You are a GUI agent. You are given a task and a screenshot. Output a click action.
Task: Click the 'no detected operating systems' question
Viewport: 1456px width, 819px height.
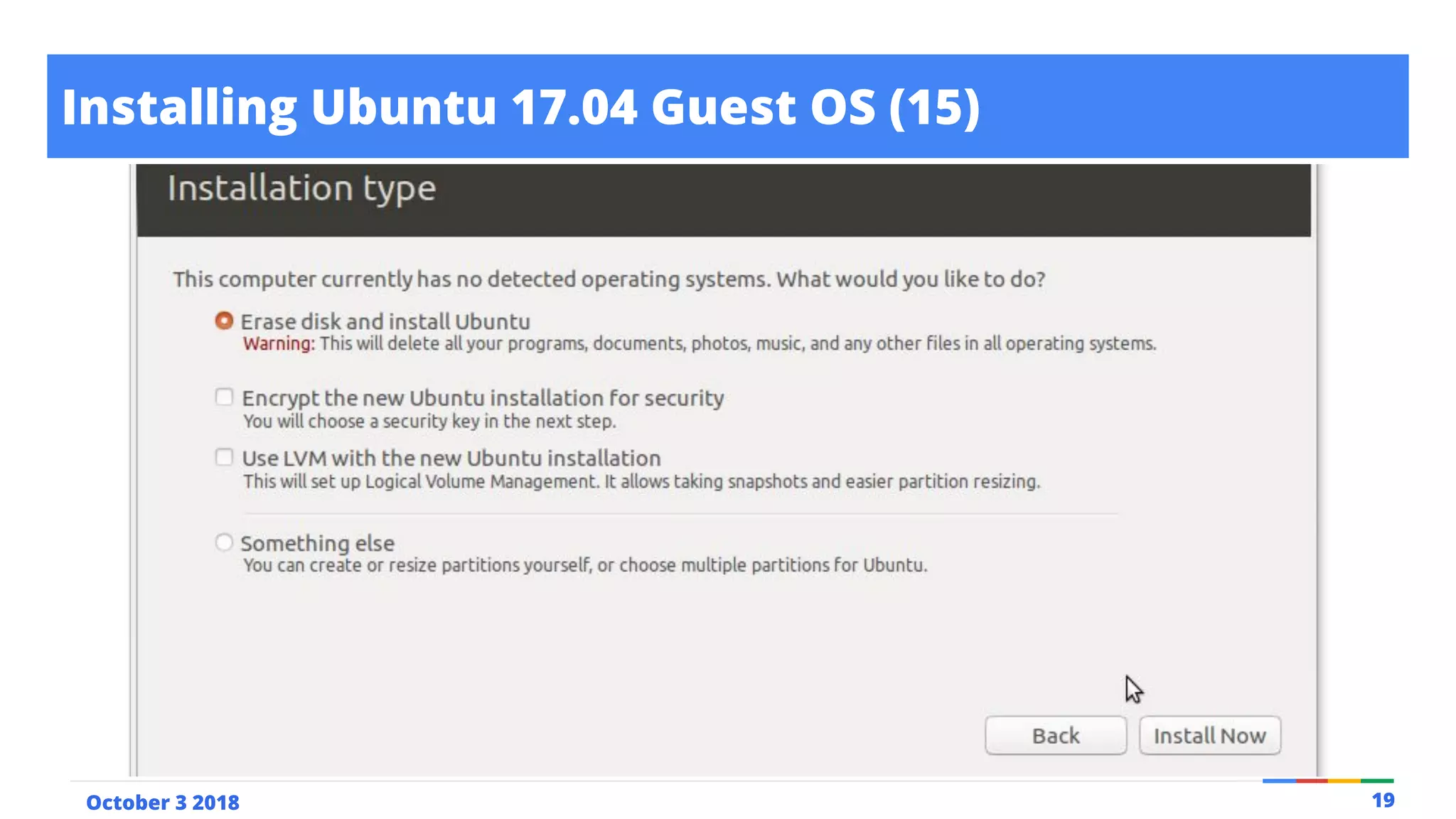[x=609, y=279]
